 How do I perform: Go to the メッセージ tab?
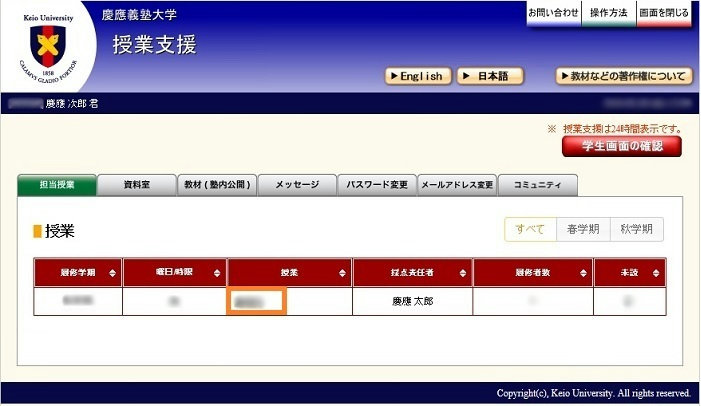(297, 186)
